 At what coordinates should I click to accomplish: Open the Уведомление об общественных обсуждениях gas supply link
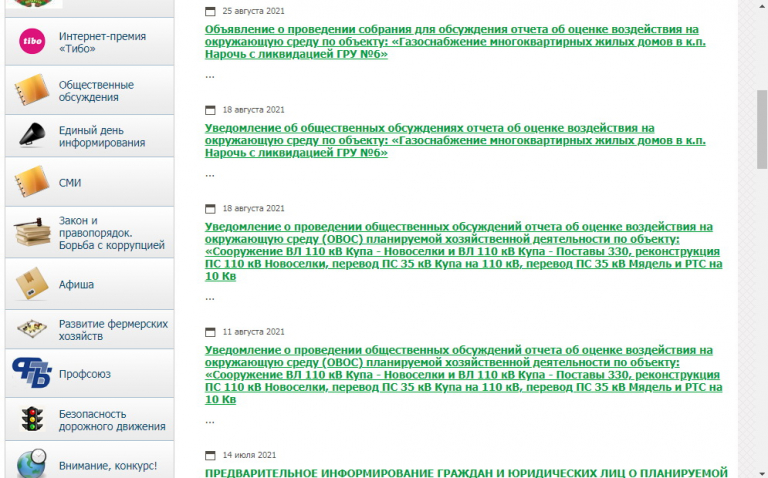429,141
